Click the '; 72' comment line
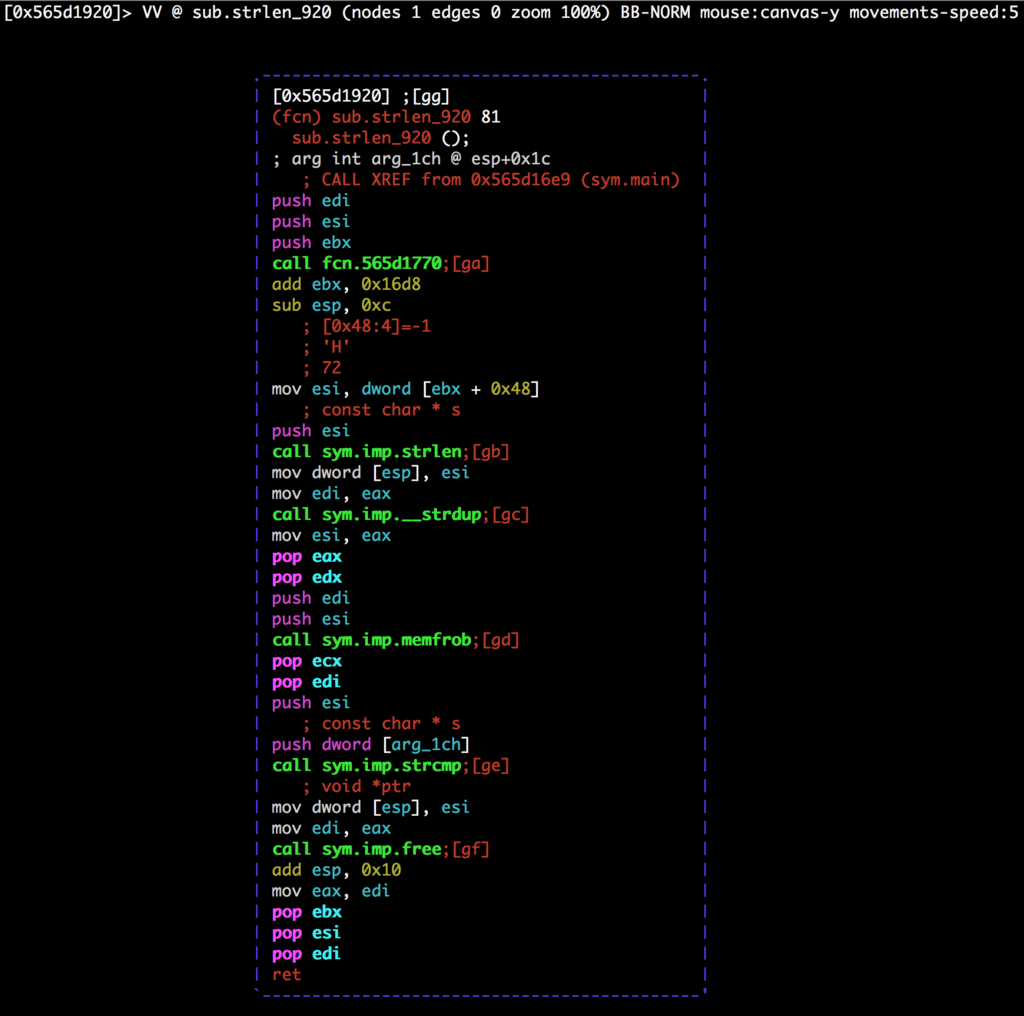 point(322,368)
